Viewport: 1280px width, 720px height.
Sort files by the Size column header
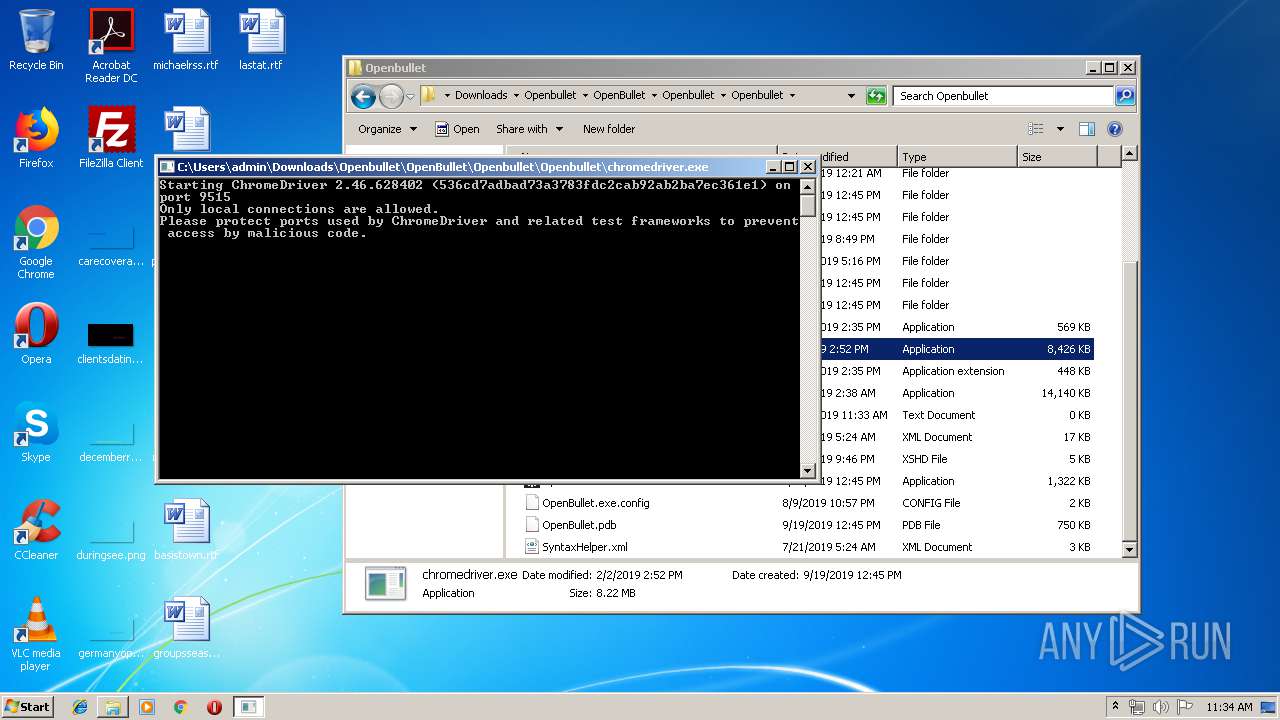pos(1057,157)
